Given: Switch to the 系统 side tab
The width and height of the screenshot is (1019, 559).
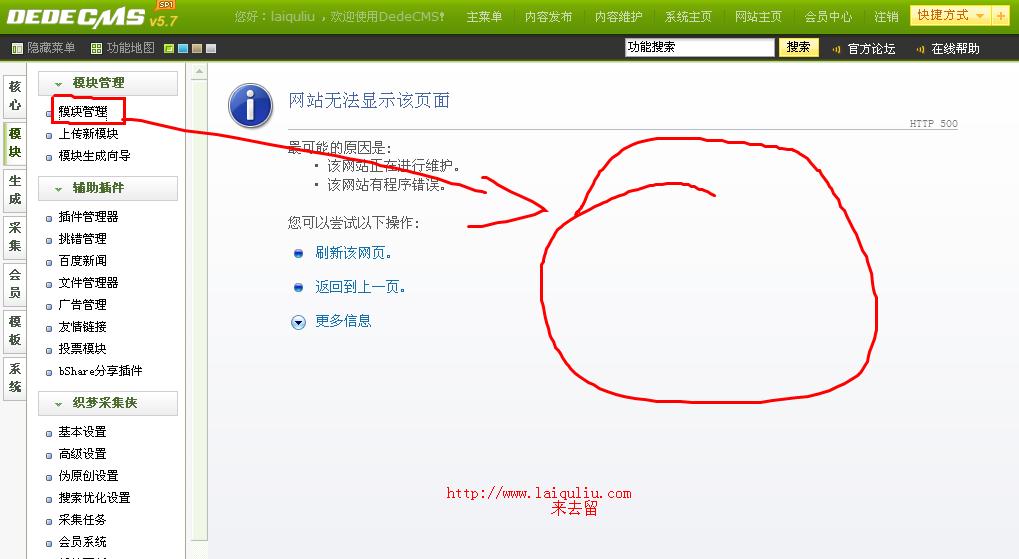Looking at the screenshot, I should coord(15,378).
